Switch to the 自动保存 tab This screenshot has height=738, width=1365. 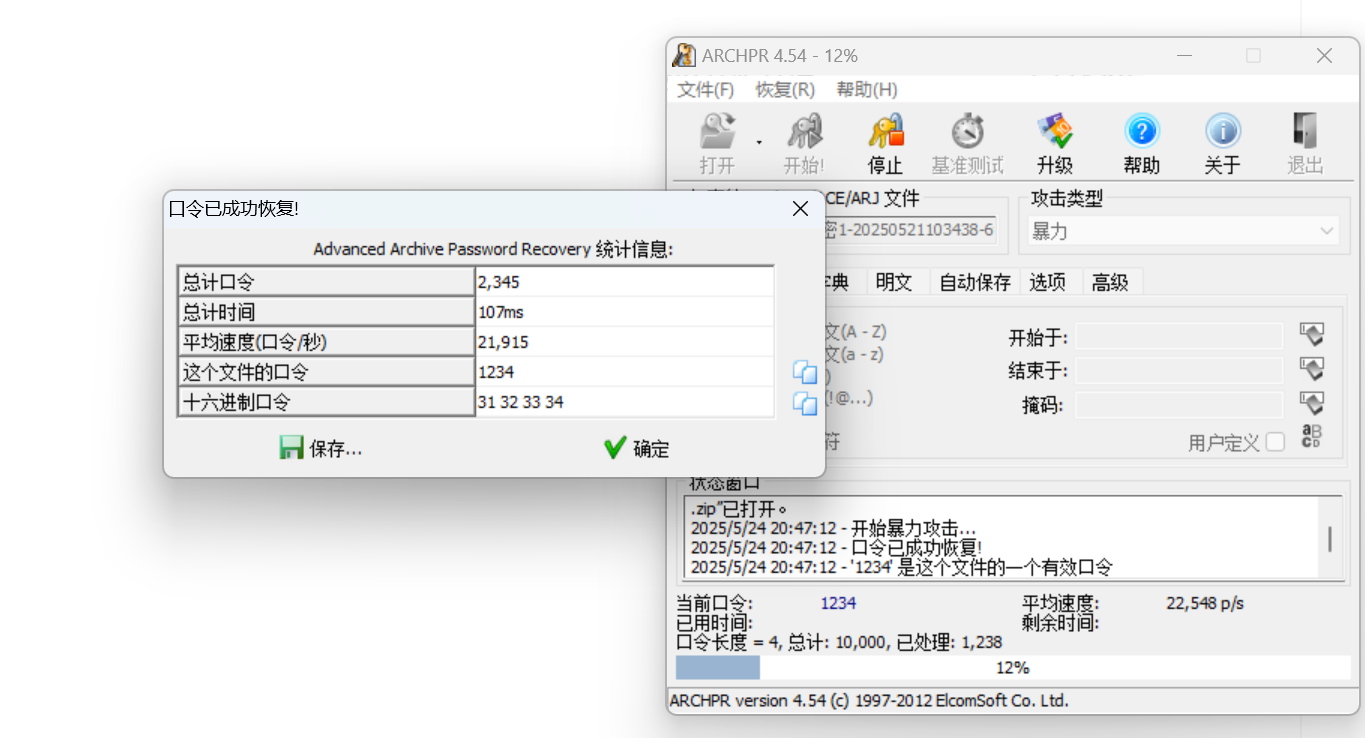[974, 283]
